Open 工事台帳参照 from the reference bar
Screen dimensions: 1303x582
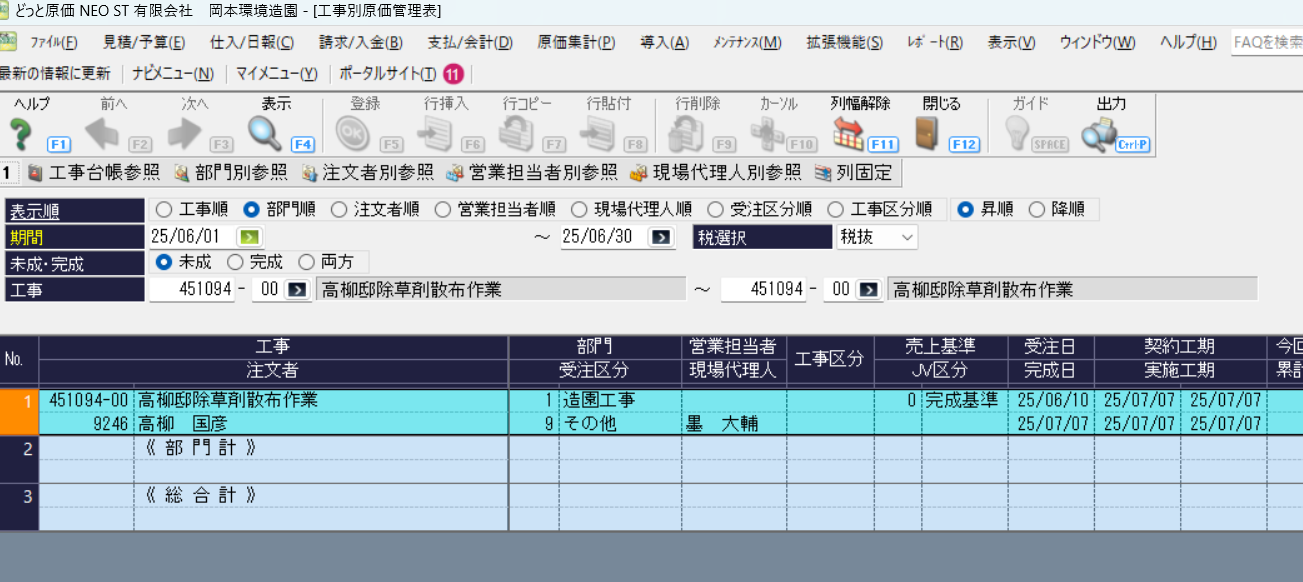(93, 173)
